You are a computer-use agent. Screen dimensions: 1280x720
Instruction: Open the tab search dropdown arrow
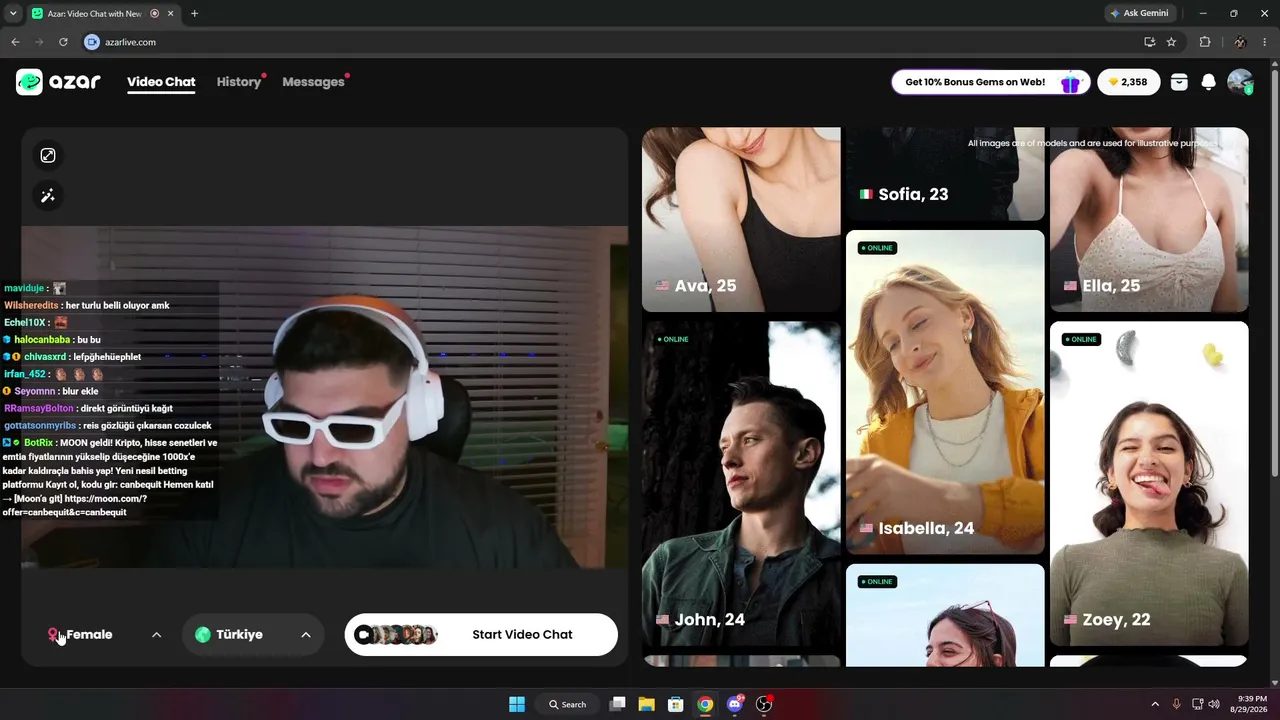[x=13, y=14]
